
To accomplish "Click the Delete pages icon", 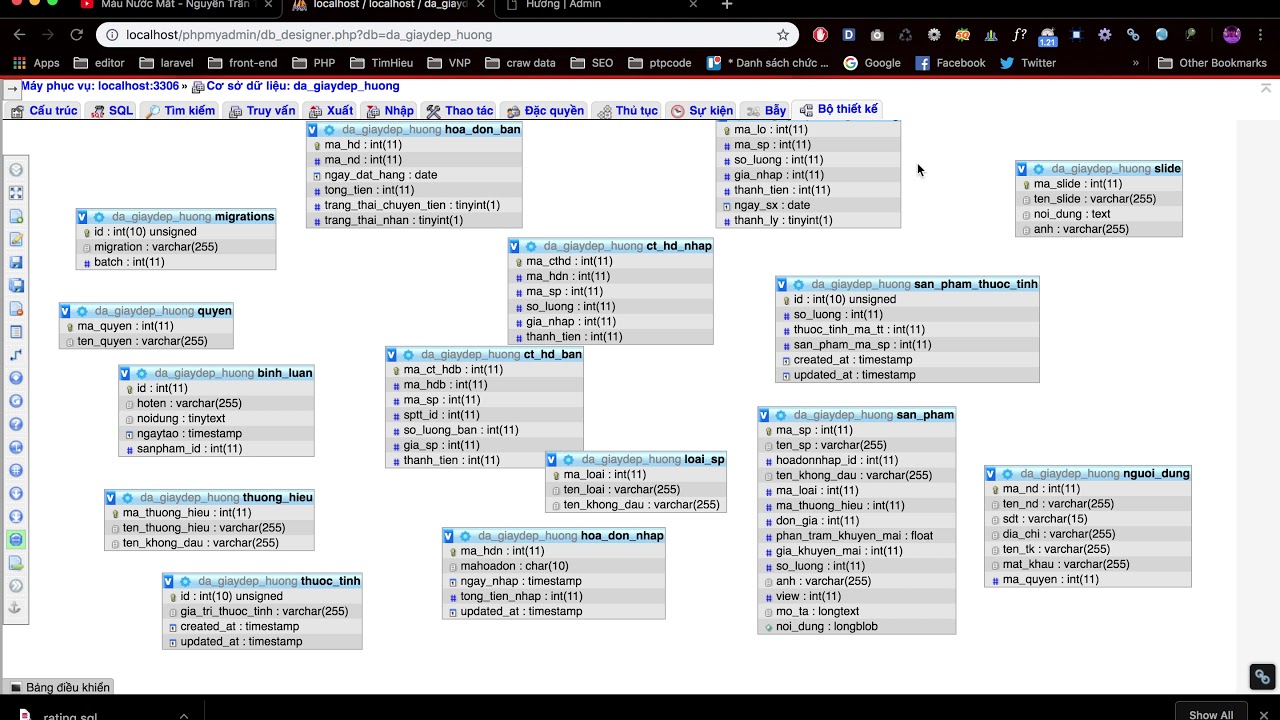I will tap(16, 308).
